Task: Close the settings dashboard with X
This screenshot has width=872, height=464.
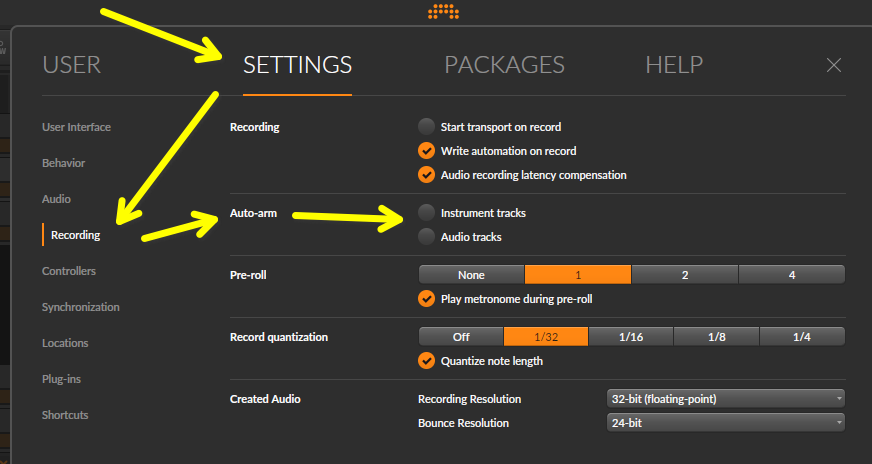Action: (x=833, y=65)
